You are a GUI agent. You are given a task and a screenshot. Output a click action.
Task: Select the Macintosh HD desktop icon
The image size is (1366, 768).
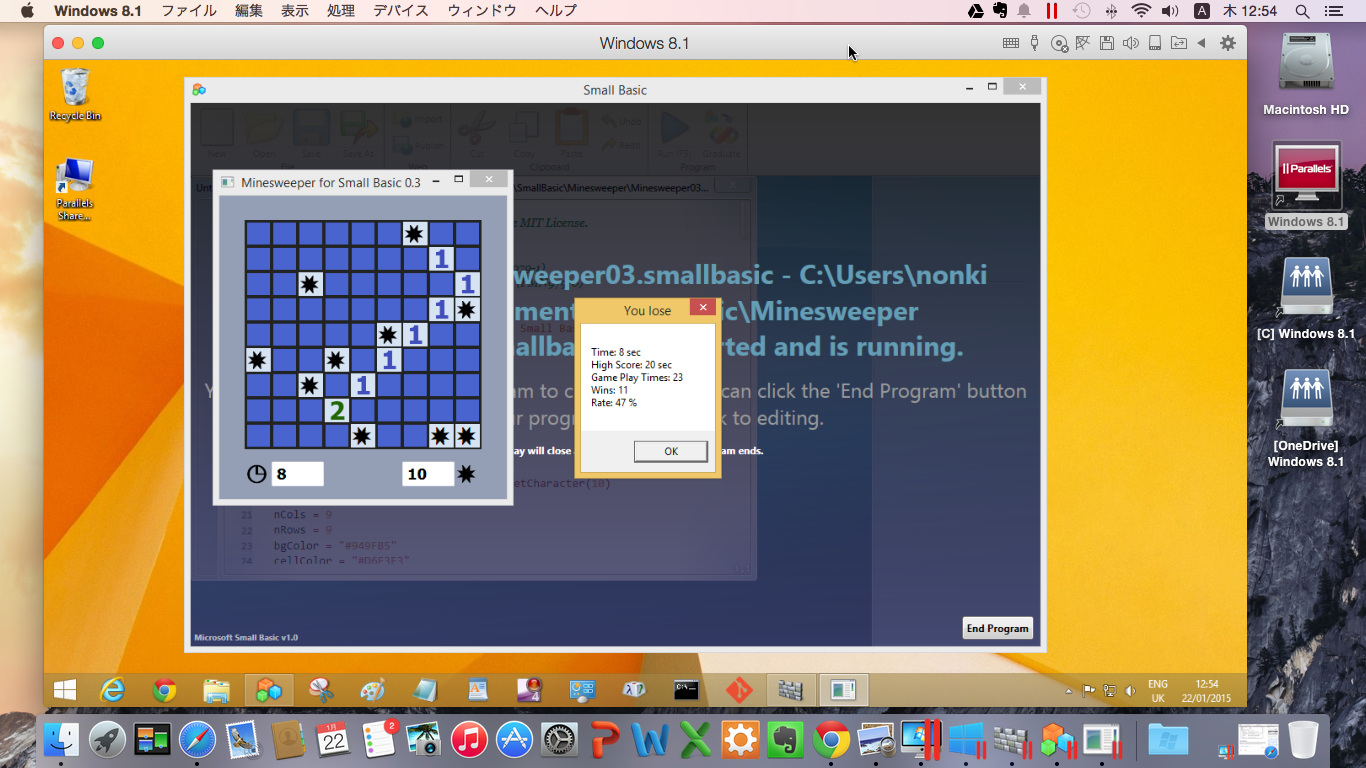pos(1306,74)
